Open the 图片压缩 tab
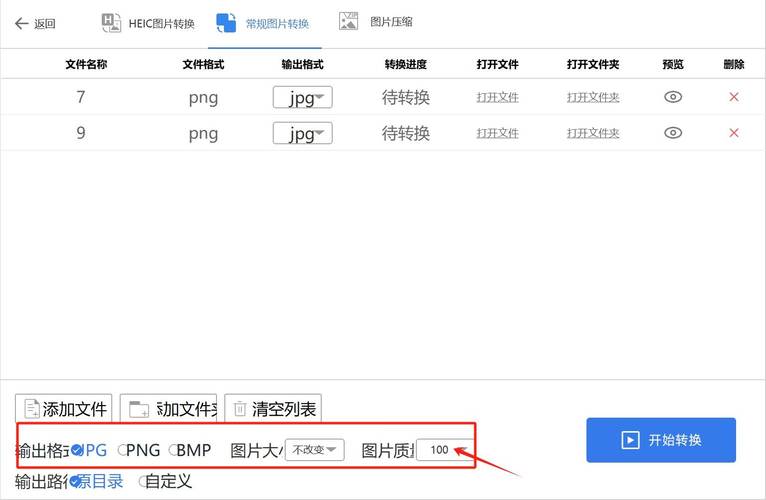The width and height of the screenshot is (766, 500). click(x=376, y=22)
